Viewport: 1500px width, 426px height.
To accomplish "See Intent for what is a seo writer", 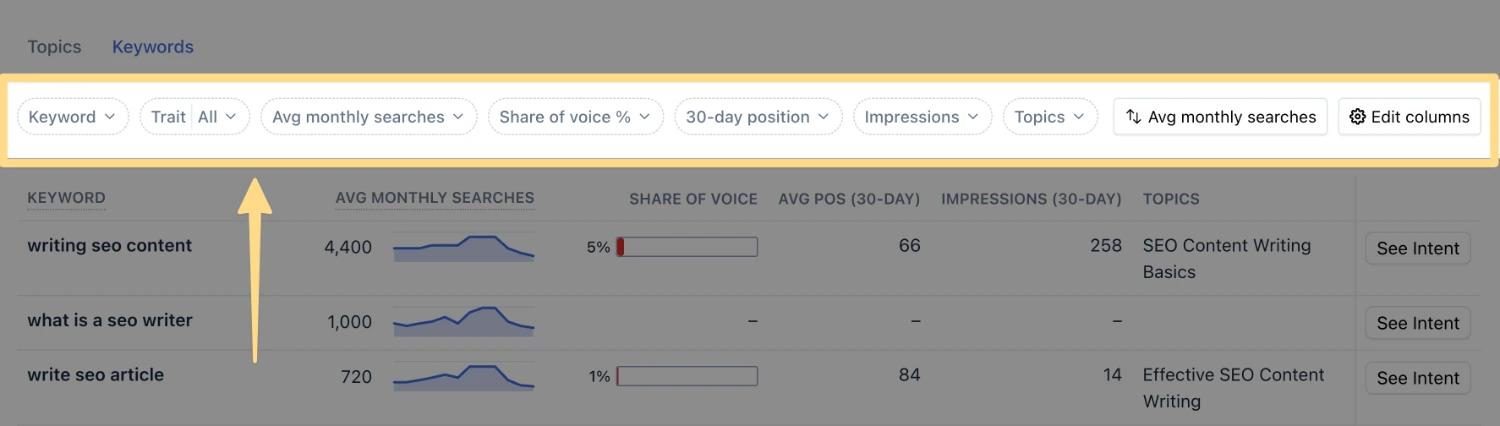I will point(1417,323).
